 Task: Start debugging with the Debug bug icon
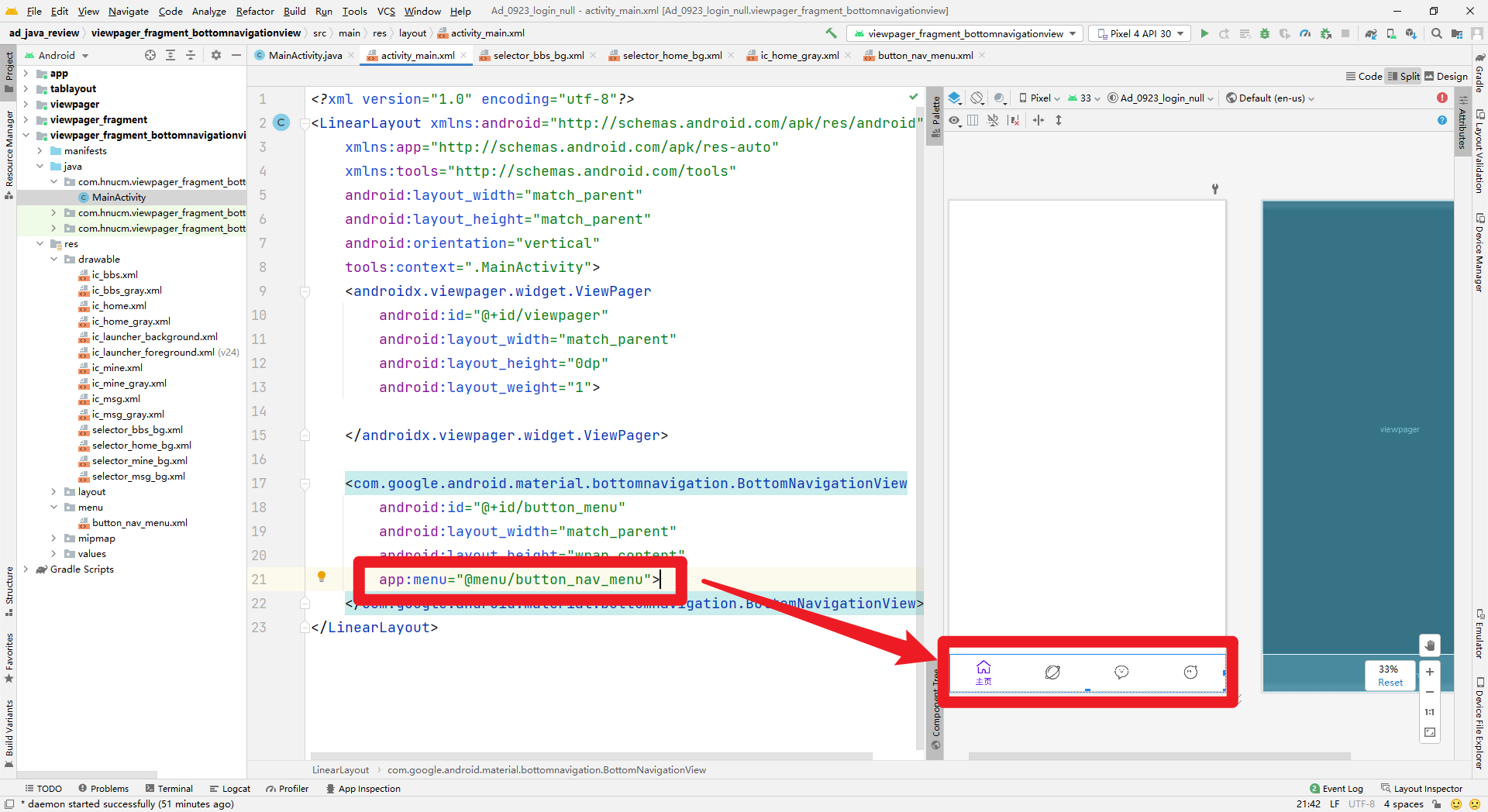[x=1265, y=33]
